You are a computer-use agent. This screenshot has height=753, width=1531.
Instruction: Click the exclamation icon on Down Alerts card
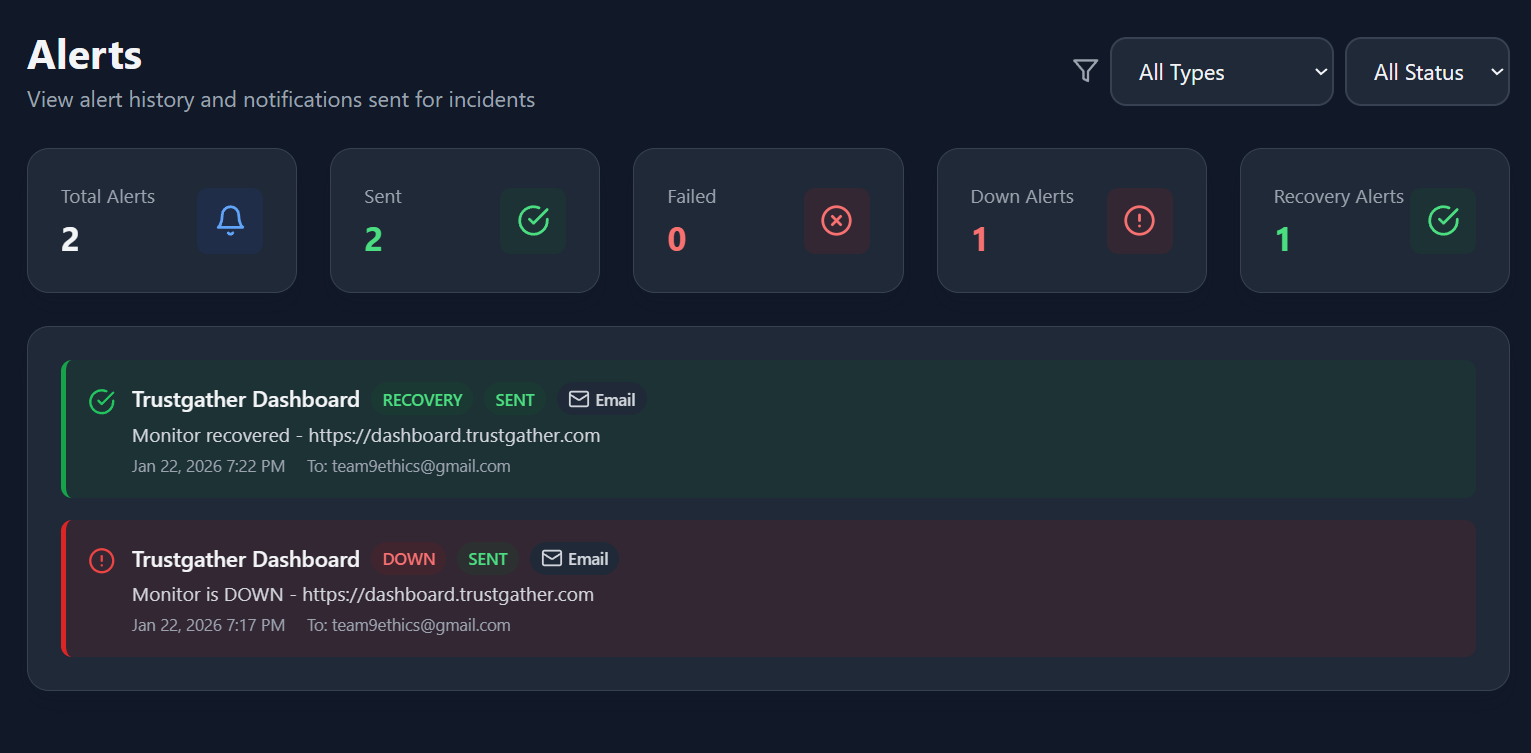tap(1140, 221)
